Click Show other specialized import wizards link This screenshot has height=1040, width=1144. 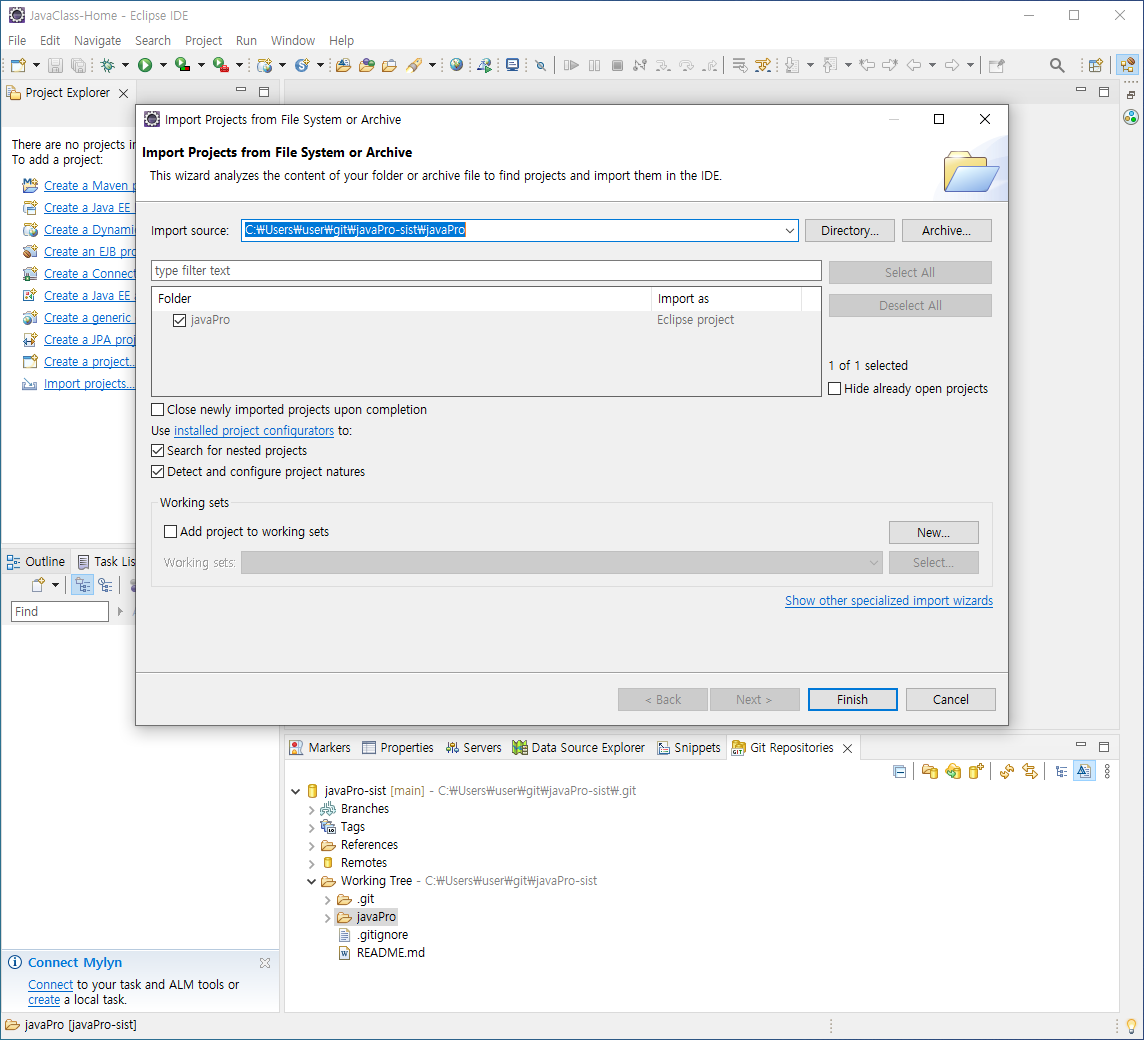(x=889, y=601)
